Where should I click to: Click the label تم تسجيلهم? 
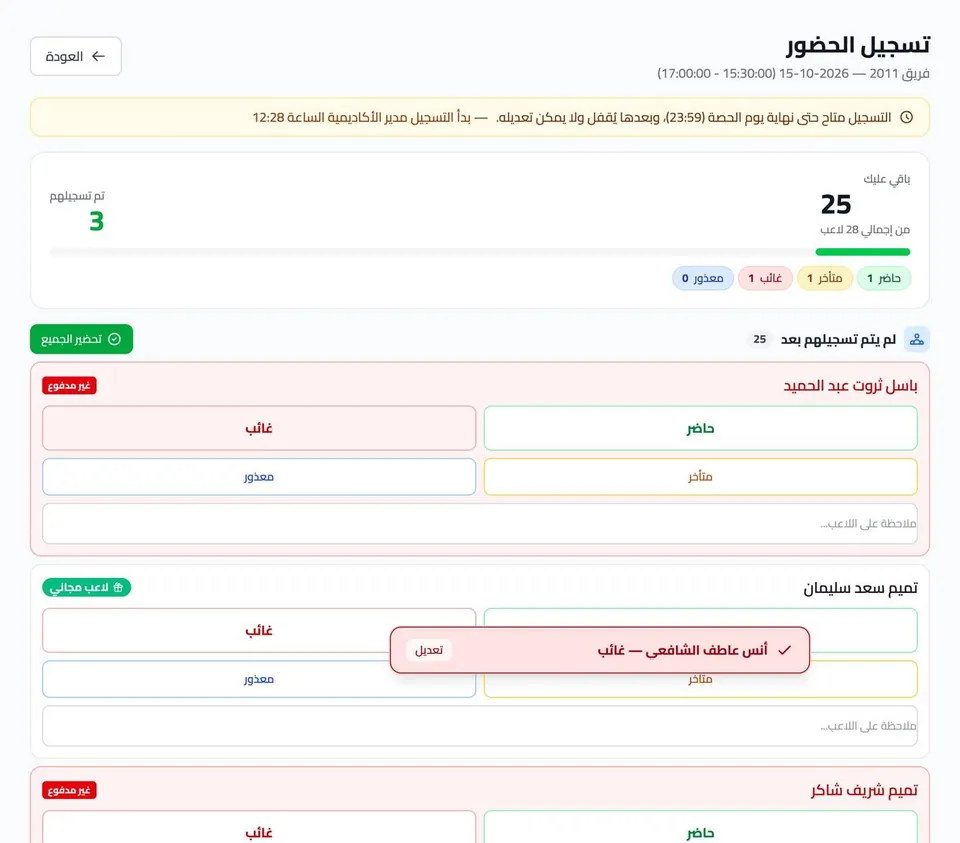77,196
